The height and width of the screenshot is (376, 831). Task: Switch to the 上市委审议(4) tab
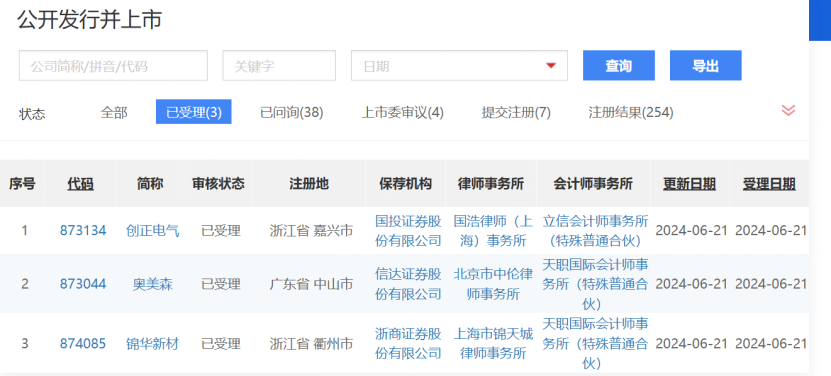click(x=402, y=112)
